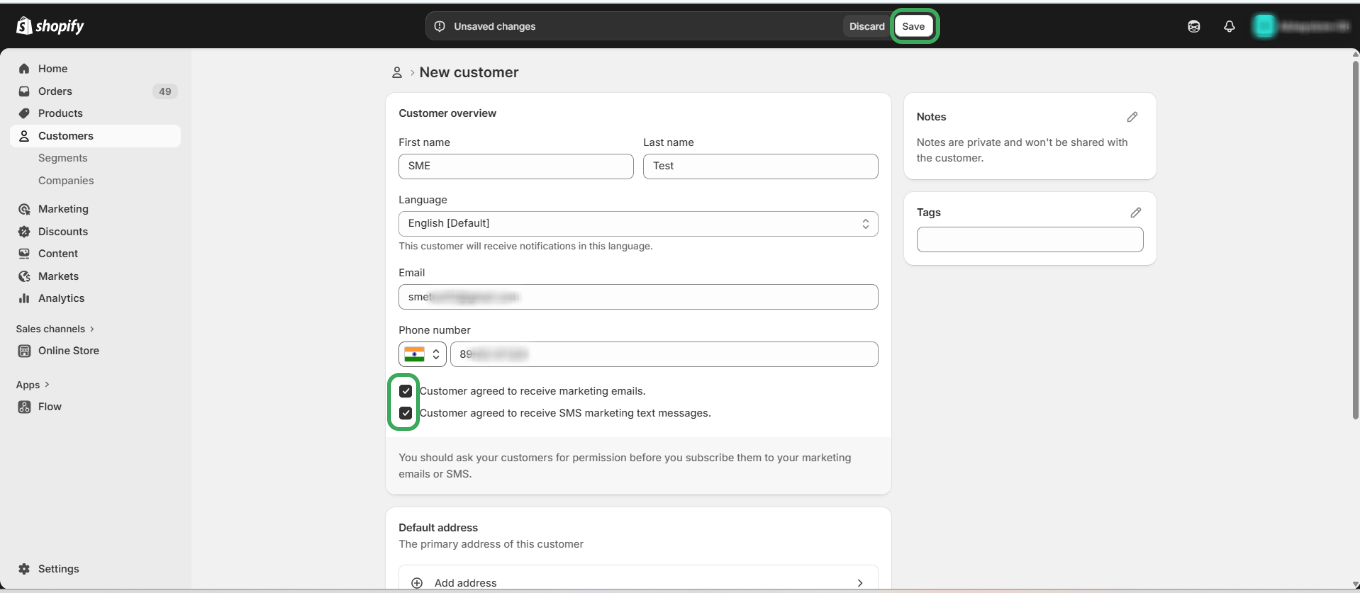Click the customers breadcrumb person icon

coord(397,73)
